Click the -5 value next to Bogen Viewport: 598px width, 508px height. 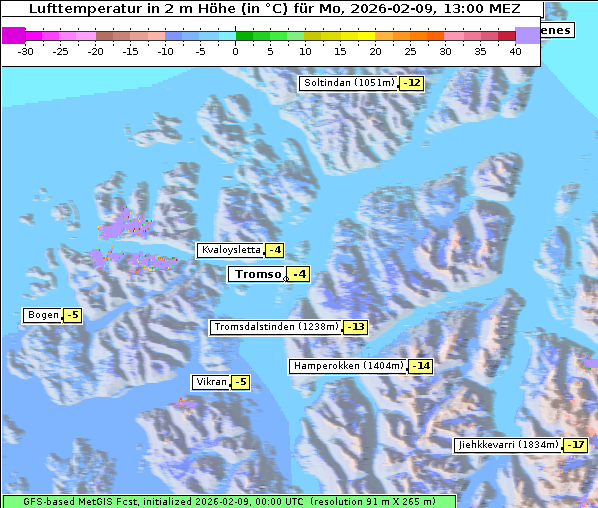(x=72, y=315)
